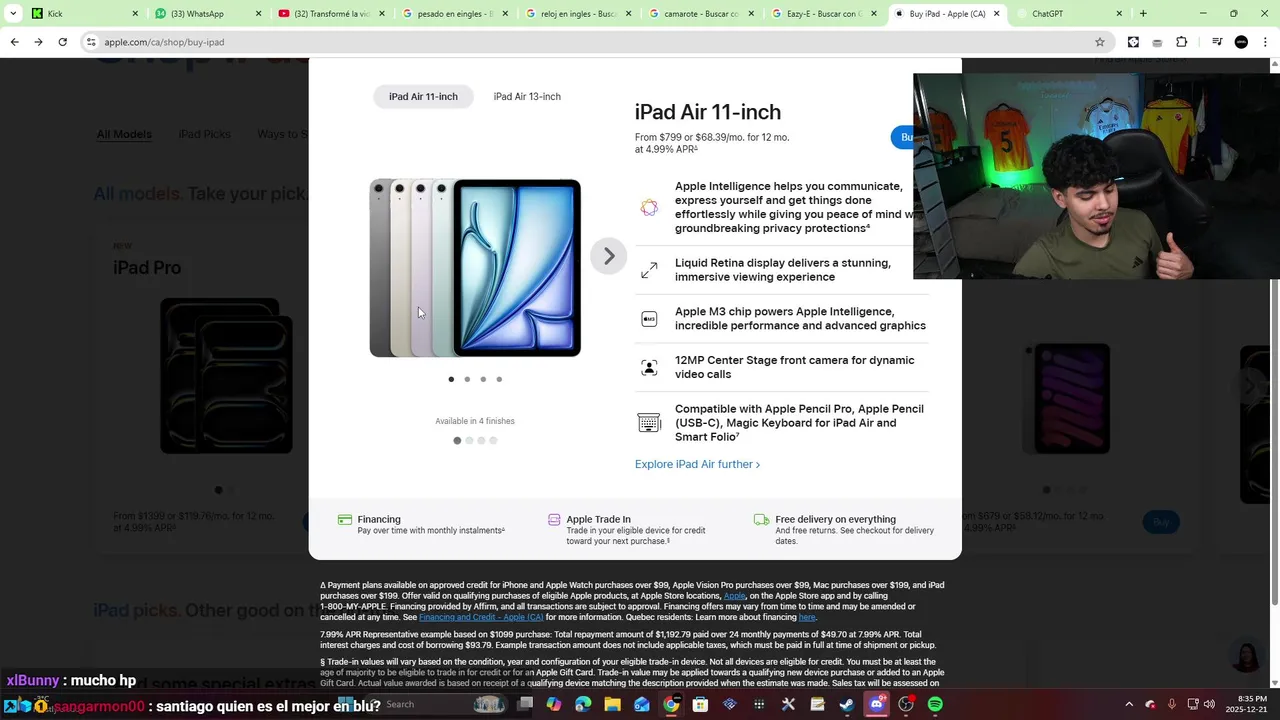
Task: Select the second gallery pagination dot
Action: (467, 379)
